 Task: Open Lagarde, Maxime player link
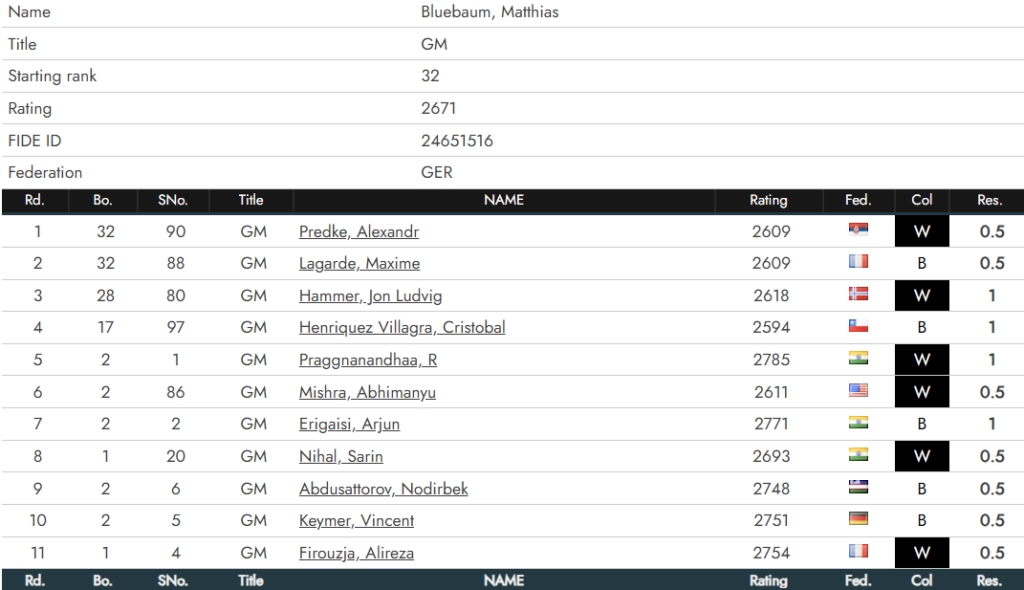(359, 264)
